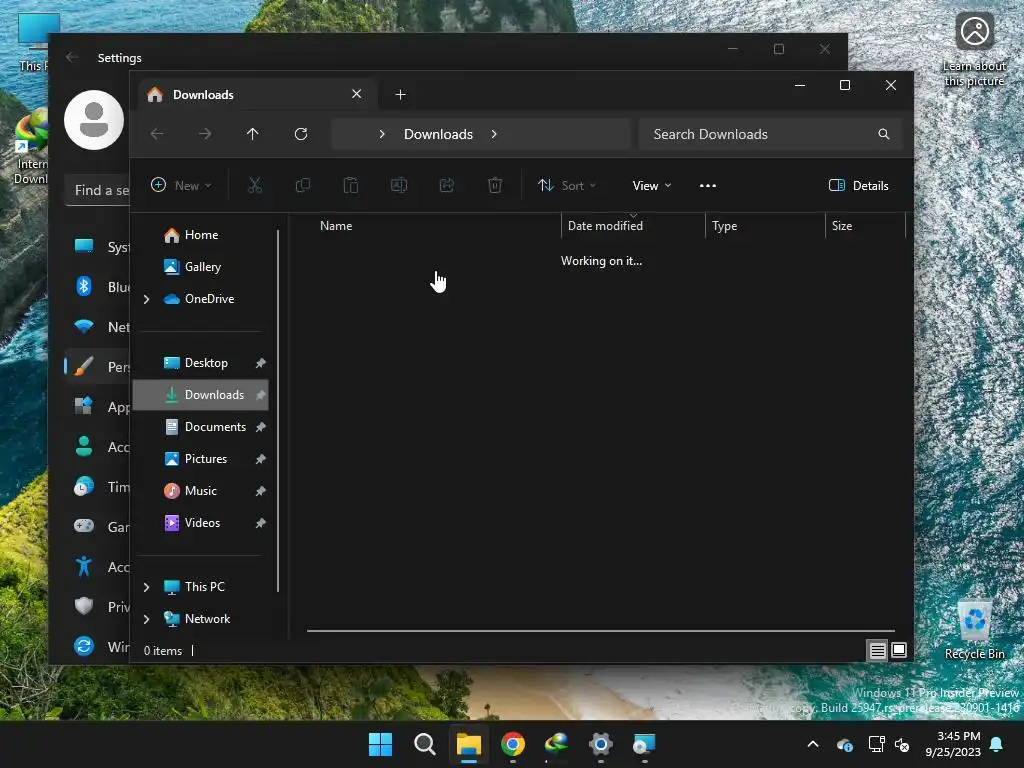Go up one folder level arrow
The width and height of the screenshot is (1024, 768).
253,134
